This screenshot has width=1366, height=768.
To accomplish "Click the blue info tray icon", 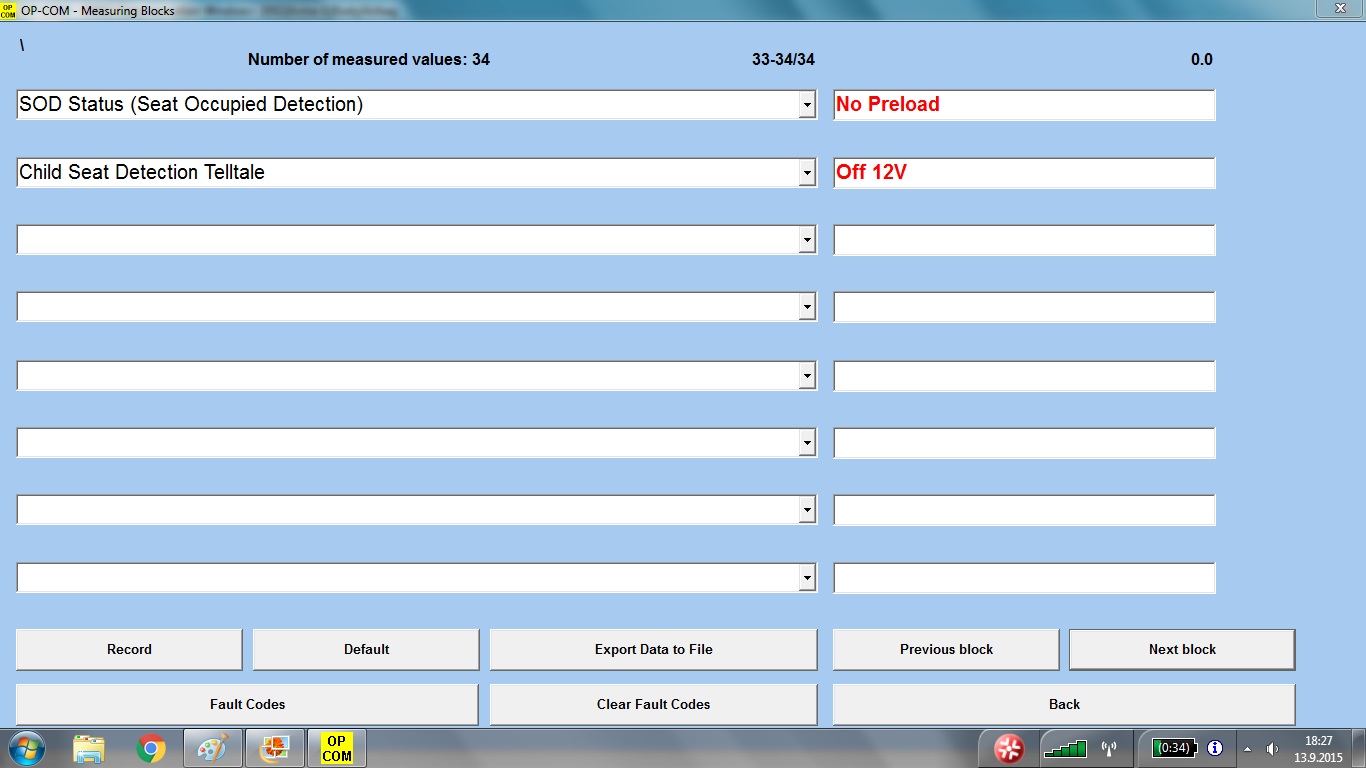I will point(1215,748).
